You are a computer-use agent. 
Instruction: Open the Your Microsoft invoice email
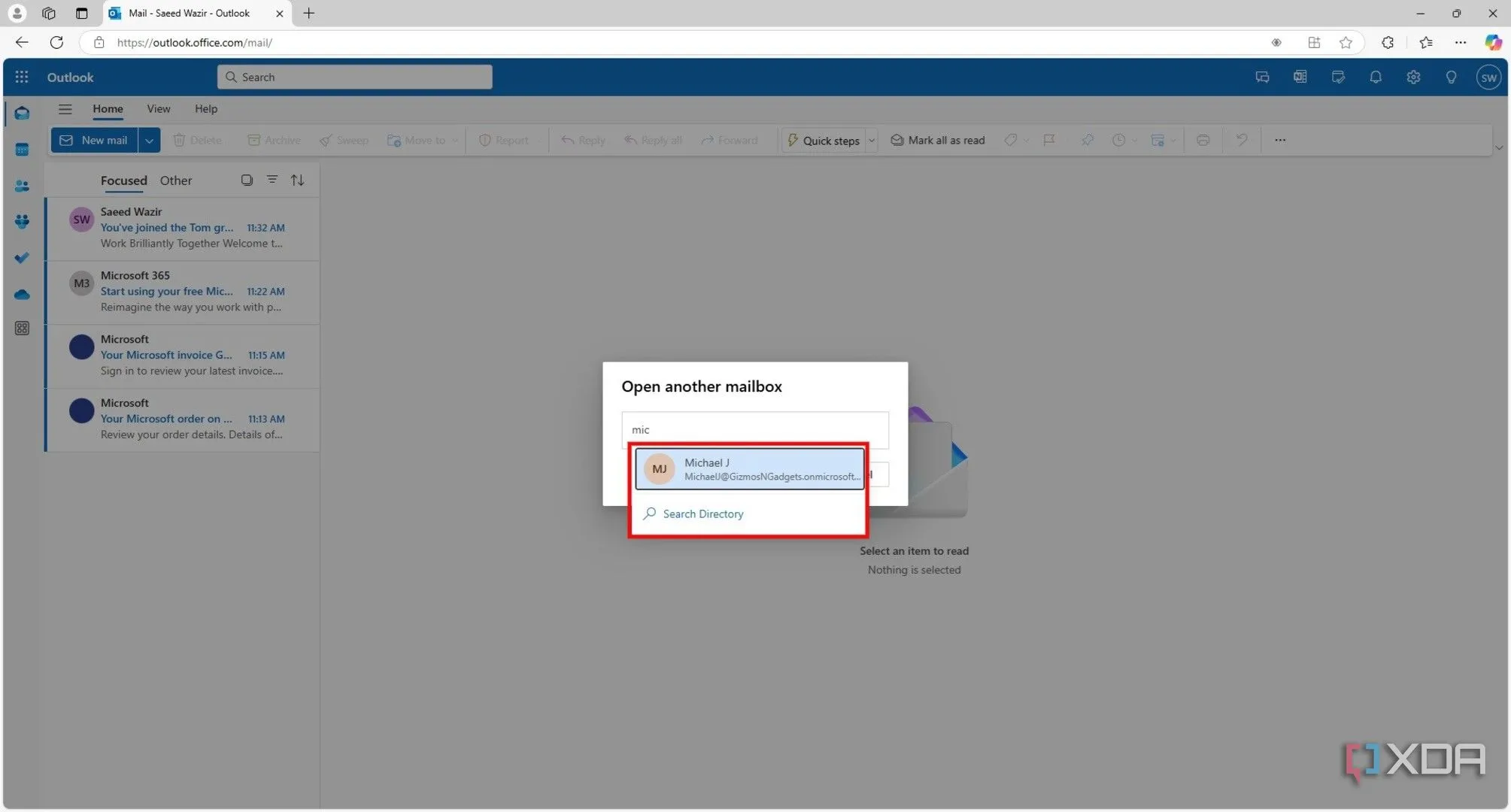point(183,356)
